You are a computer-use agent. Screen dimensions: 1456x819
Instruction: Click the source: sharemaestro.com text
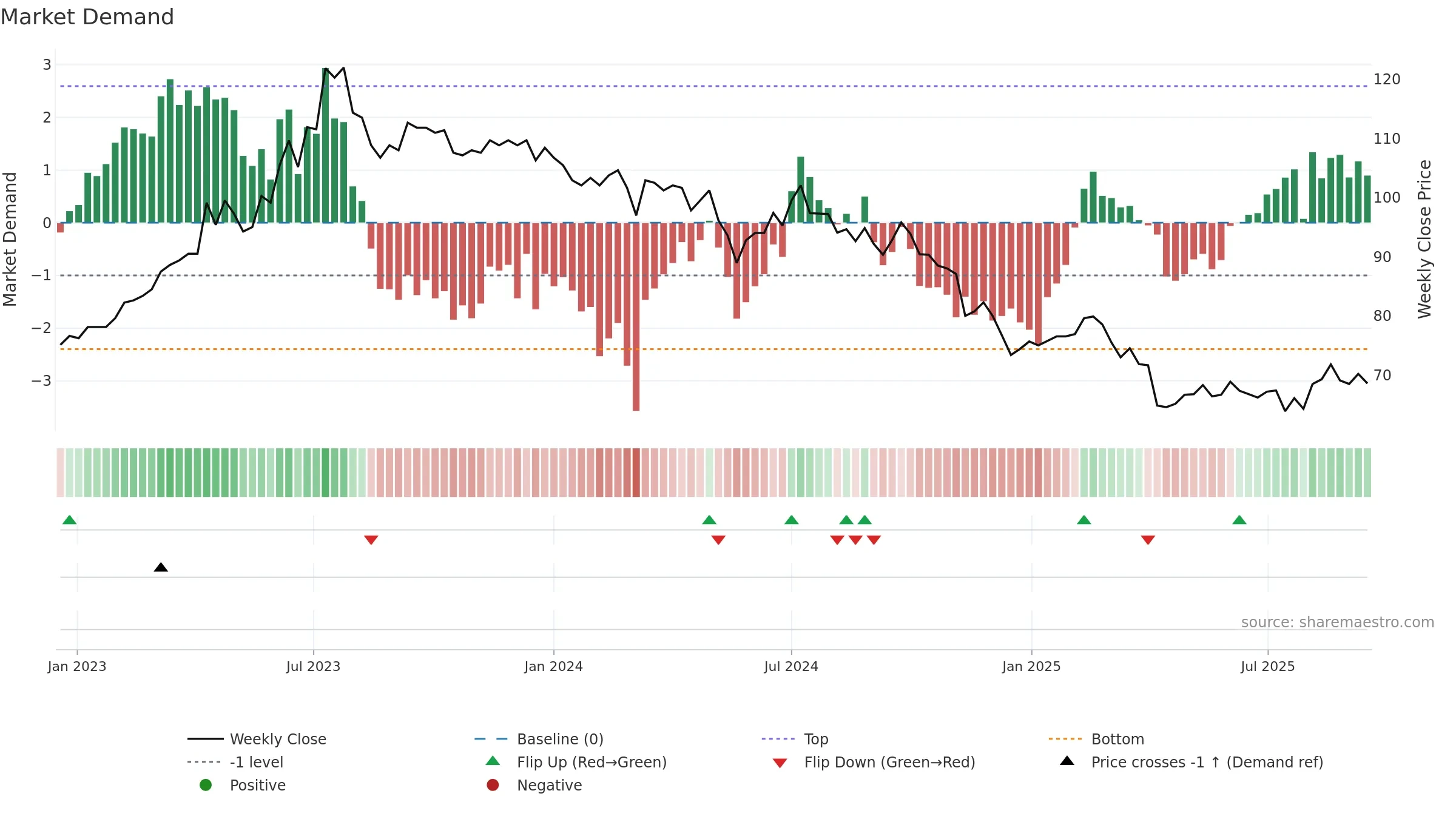(x=1338, y=622)
